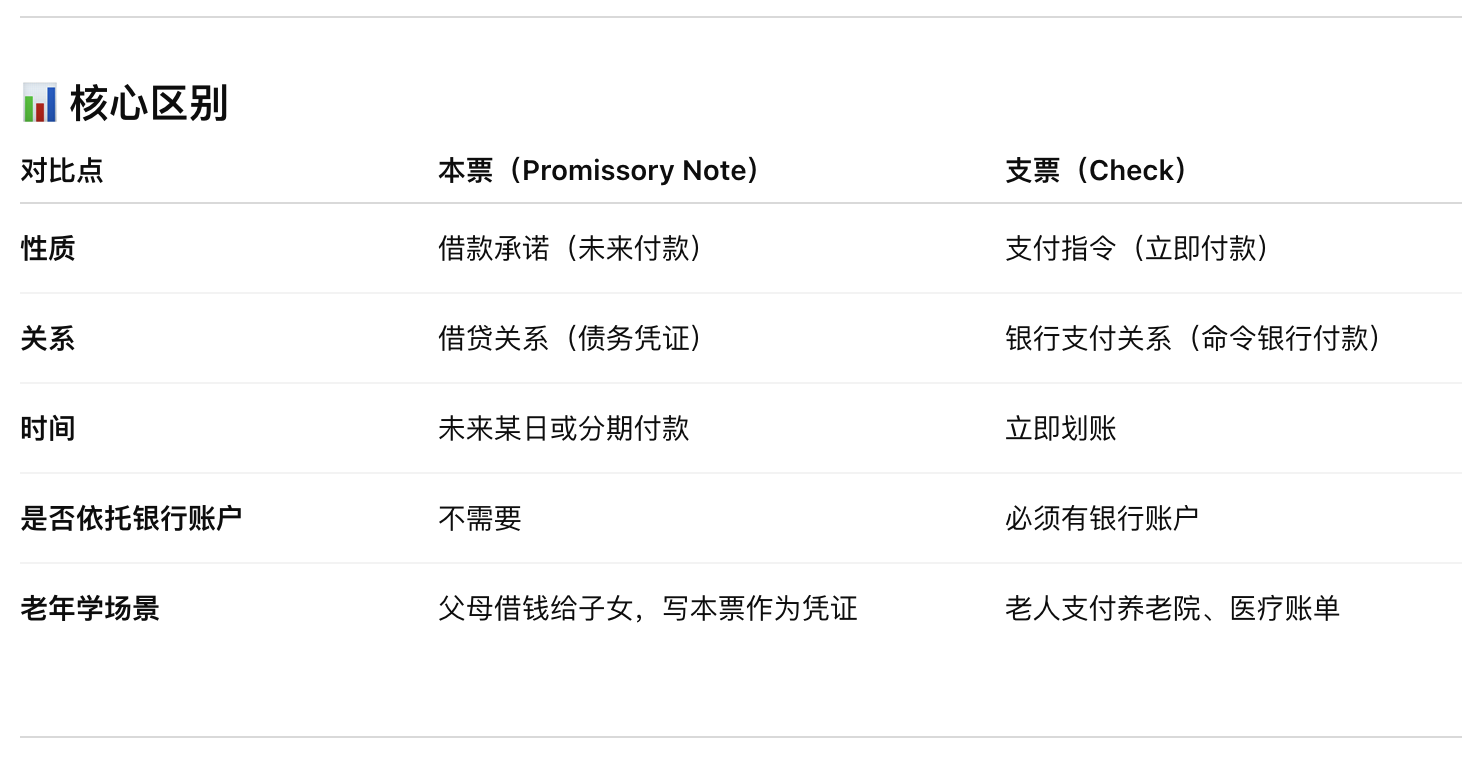
Task: Click the 父母借钱给子女，写本票作为凭证 cell
Action: coord(648,608)
